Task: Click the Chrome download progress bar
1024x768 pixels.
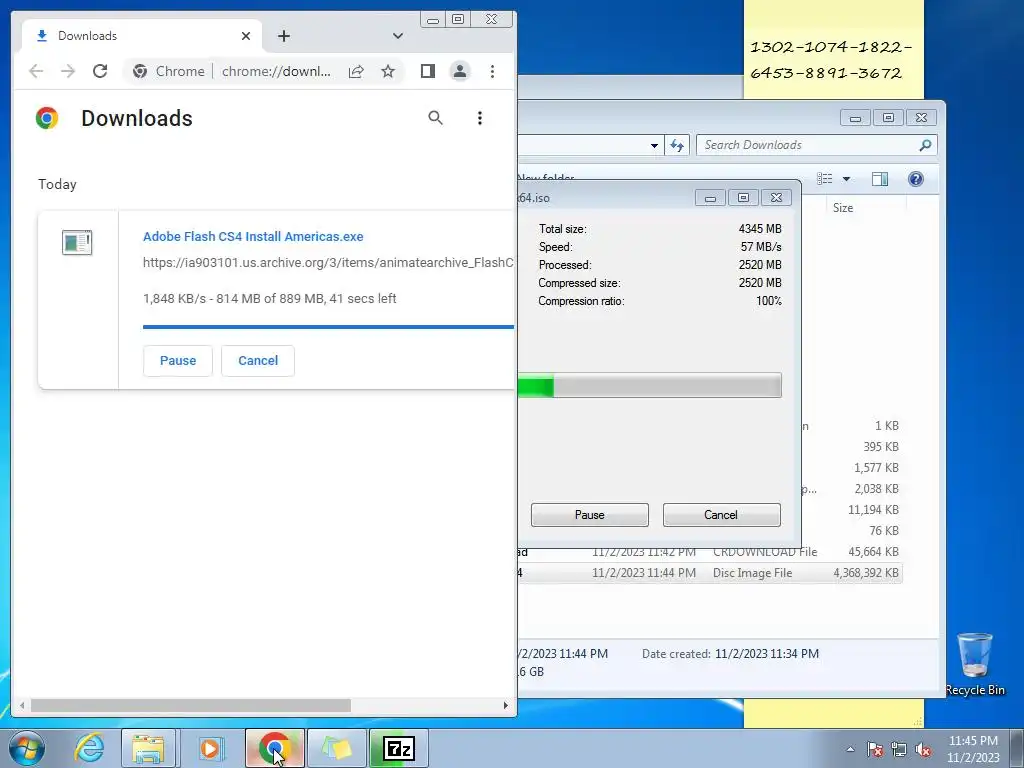Action: point(328,327)
